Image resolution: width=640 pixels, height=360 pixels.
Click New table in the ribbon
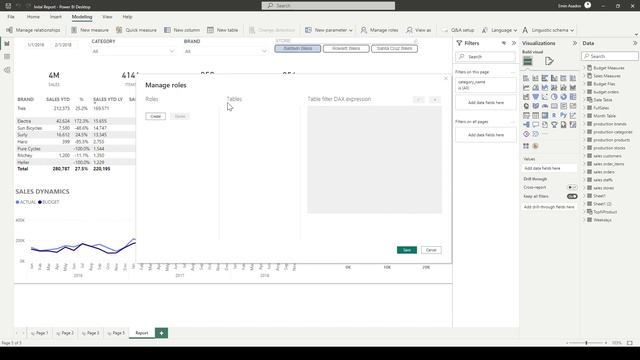coord(222,30)
